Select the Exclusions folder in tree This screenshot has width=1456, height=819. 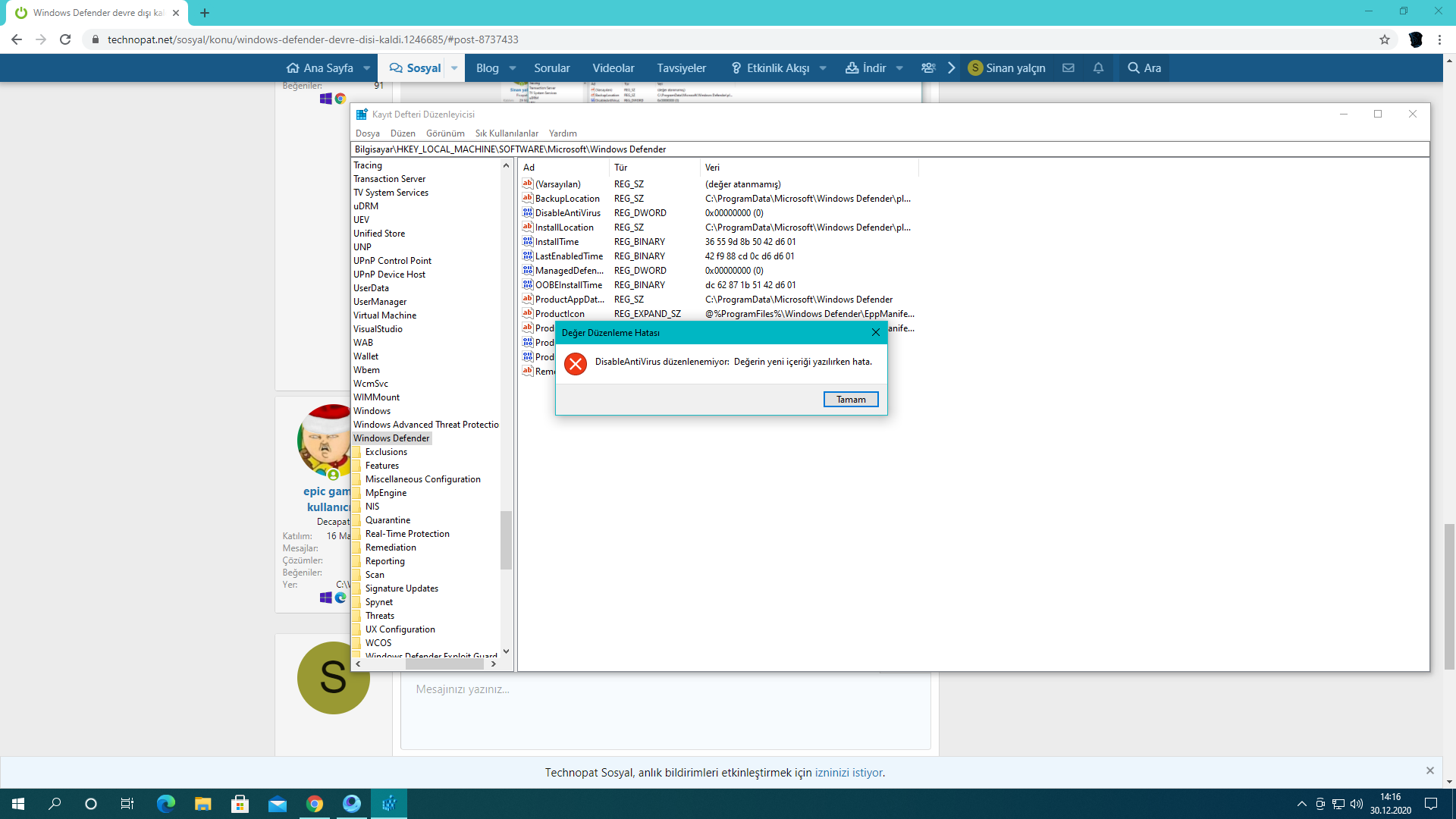point(385,452)
